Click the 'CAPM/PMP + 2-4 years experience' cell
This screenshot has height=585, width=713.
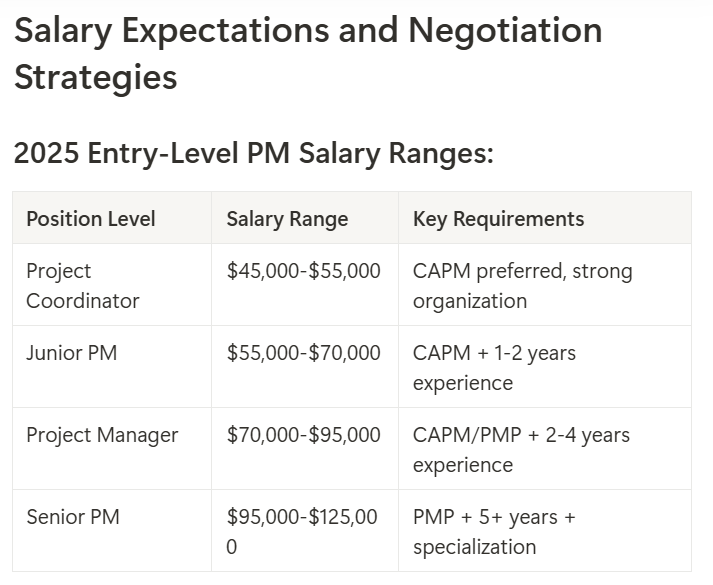521,449
